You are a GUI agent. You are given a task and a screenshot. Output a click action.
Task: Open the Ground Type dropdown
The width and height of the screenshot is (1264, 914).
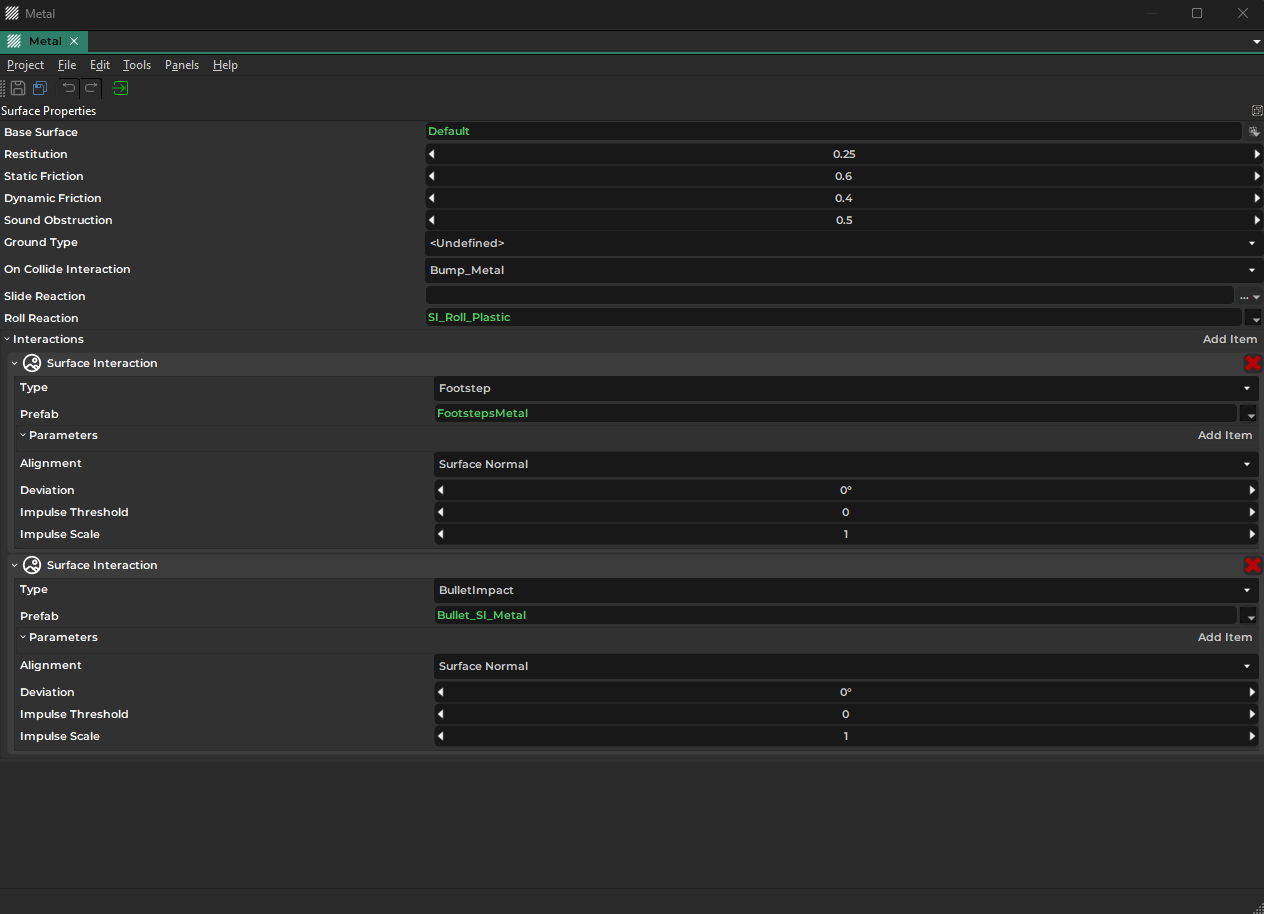pyautogui.click(x=1251, y=243)
